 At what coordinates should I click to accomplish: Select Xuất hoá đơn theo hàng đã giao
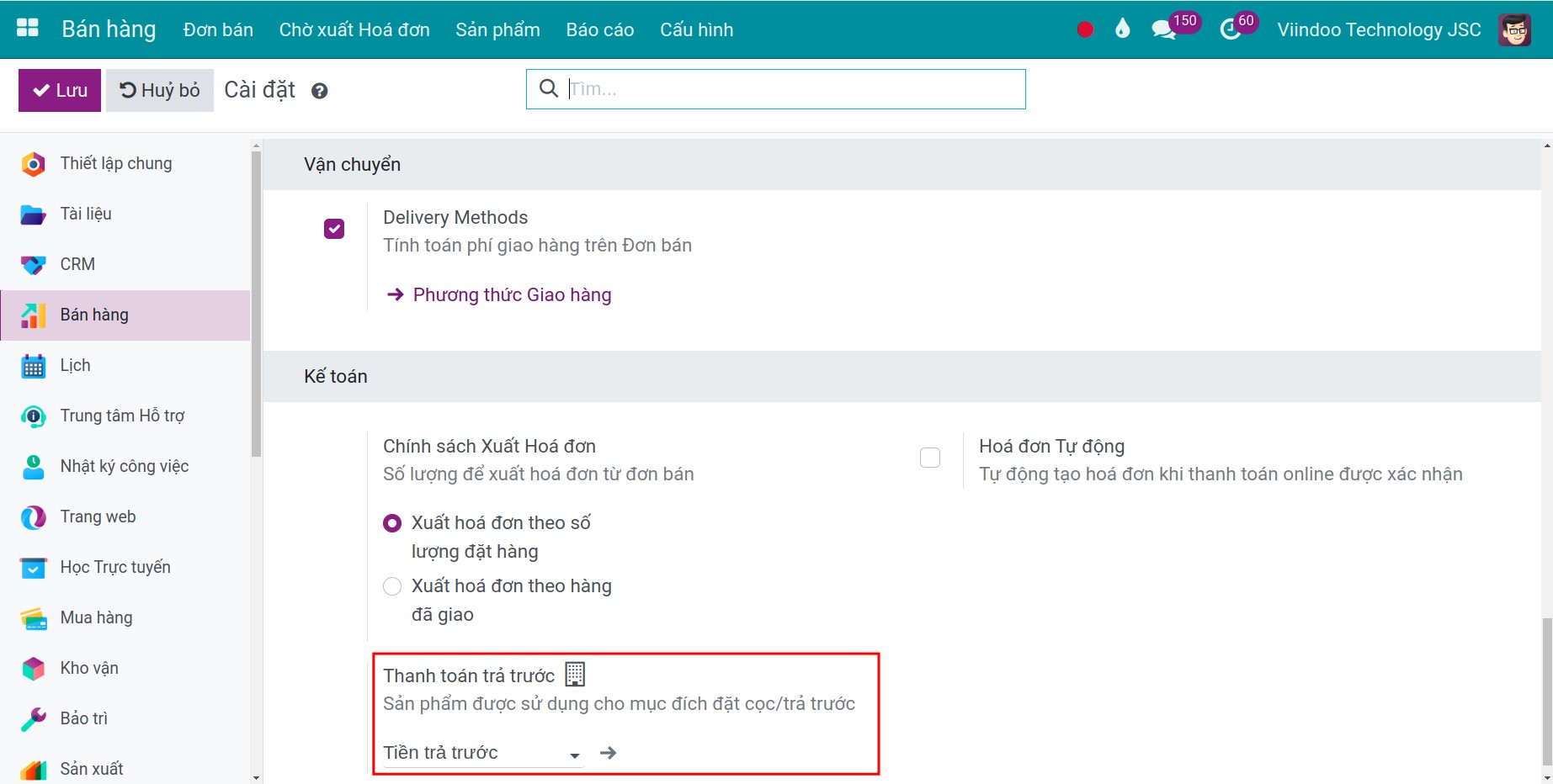click(392, 586)
